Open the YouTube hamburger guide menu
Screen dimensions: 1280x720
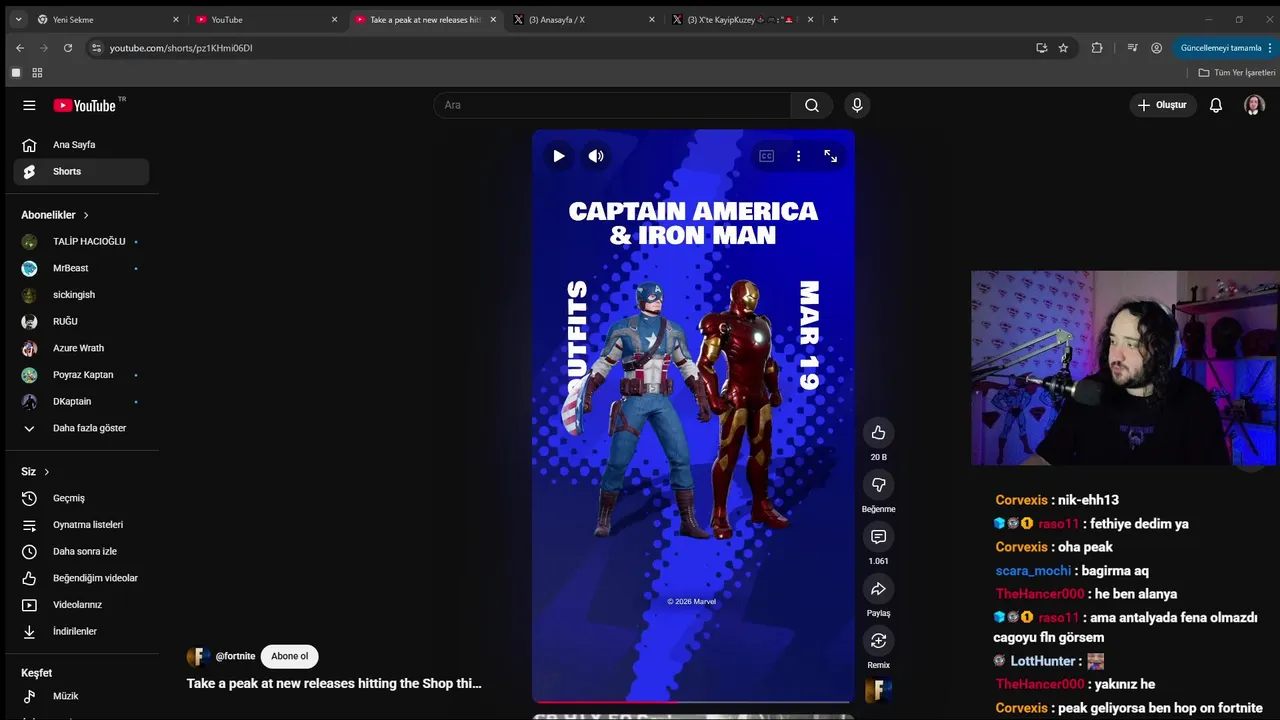click(29, 105)
